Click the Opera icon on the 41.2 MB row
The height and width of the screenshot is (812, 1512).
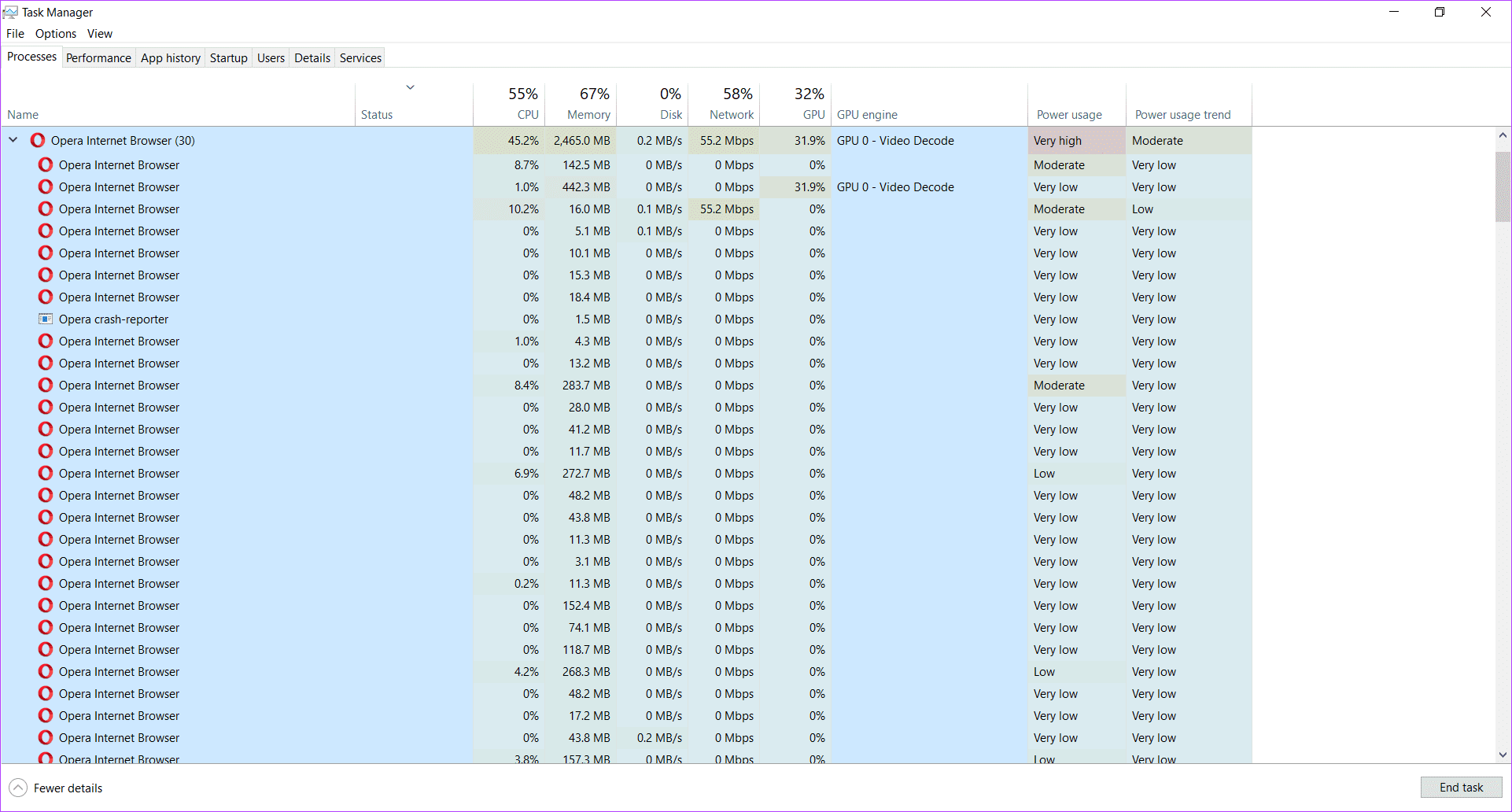46,429
